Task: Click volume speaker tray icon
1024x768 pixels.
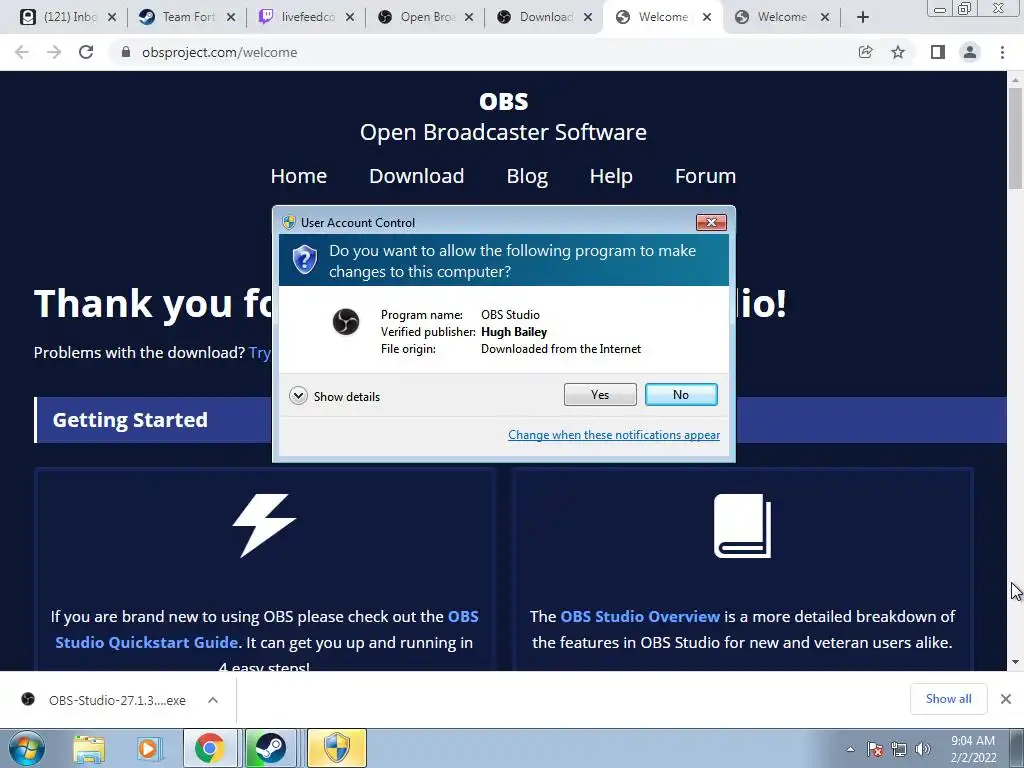Action: coord(923,749)
